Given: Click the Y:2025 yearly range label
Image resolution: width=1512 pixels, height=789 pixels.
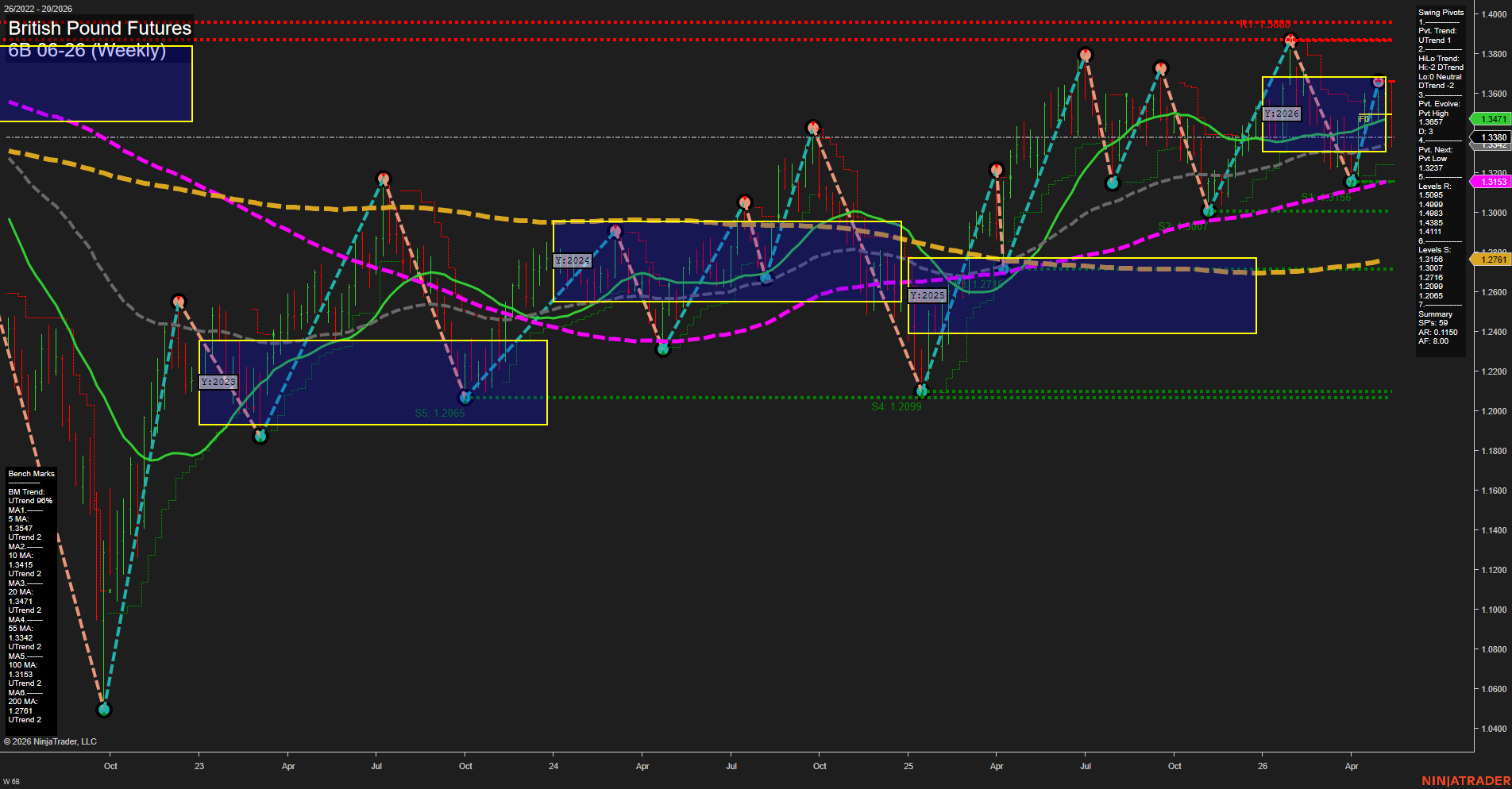Looking at the screenshot, I should point(928,295).
